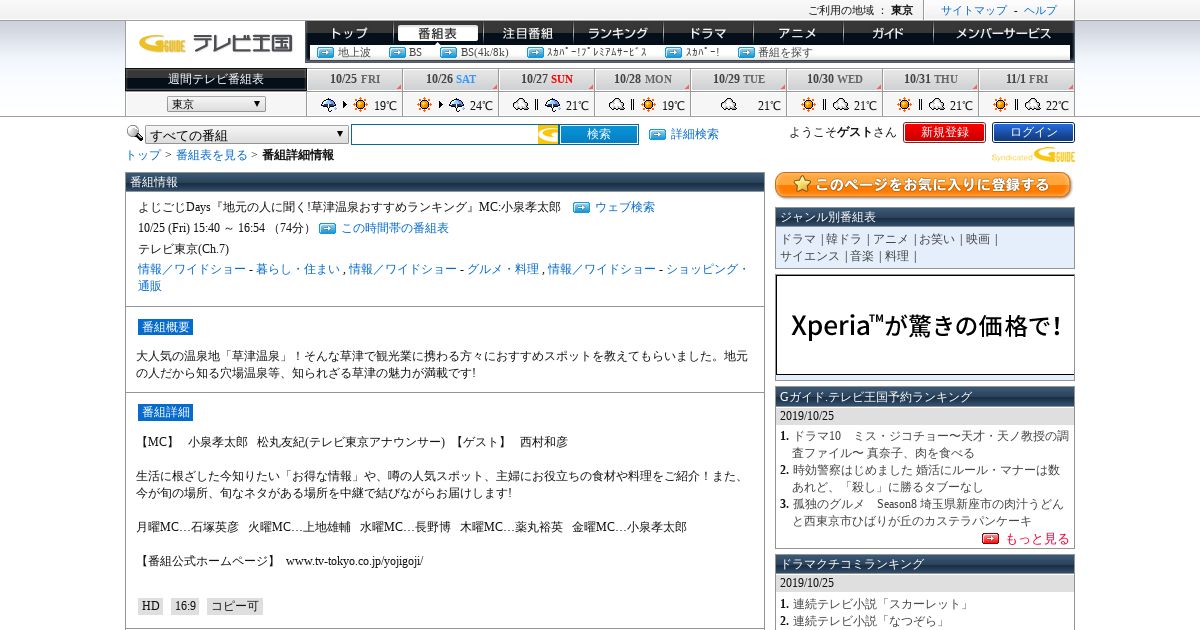Click the yellow G-Guide icon in search box
The height and width of the screenshot is (630, 1200).
click(548, 134)
